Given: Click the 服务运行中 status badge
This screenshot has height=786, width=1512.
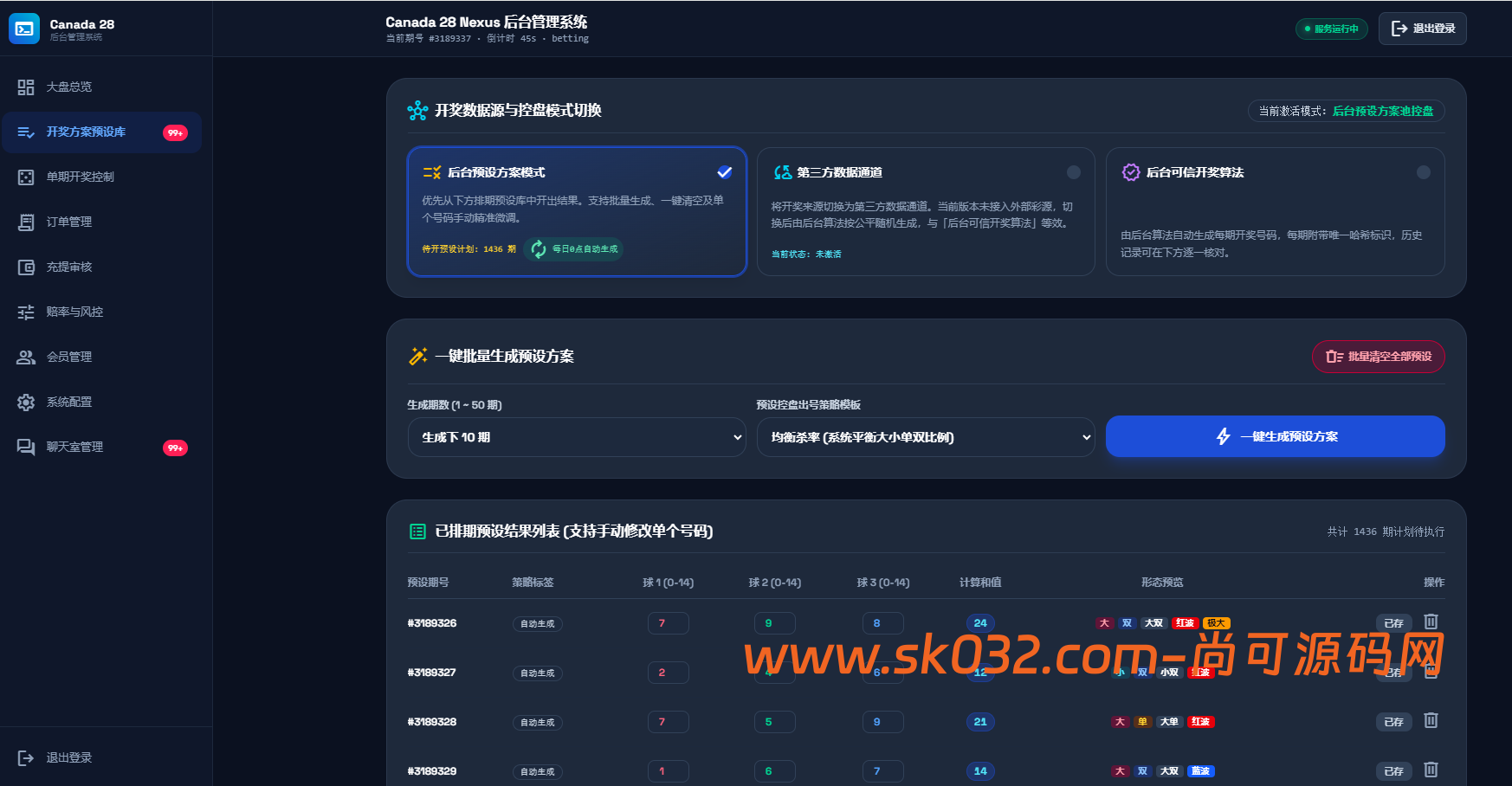Looking at the screenshot, I should coord(1332,29).
